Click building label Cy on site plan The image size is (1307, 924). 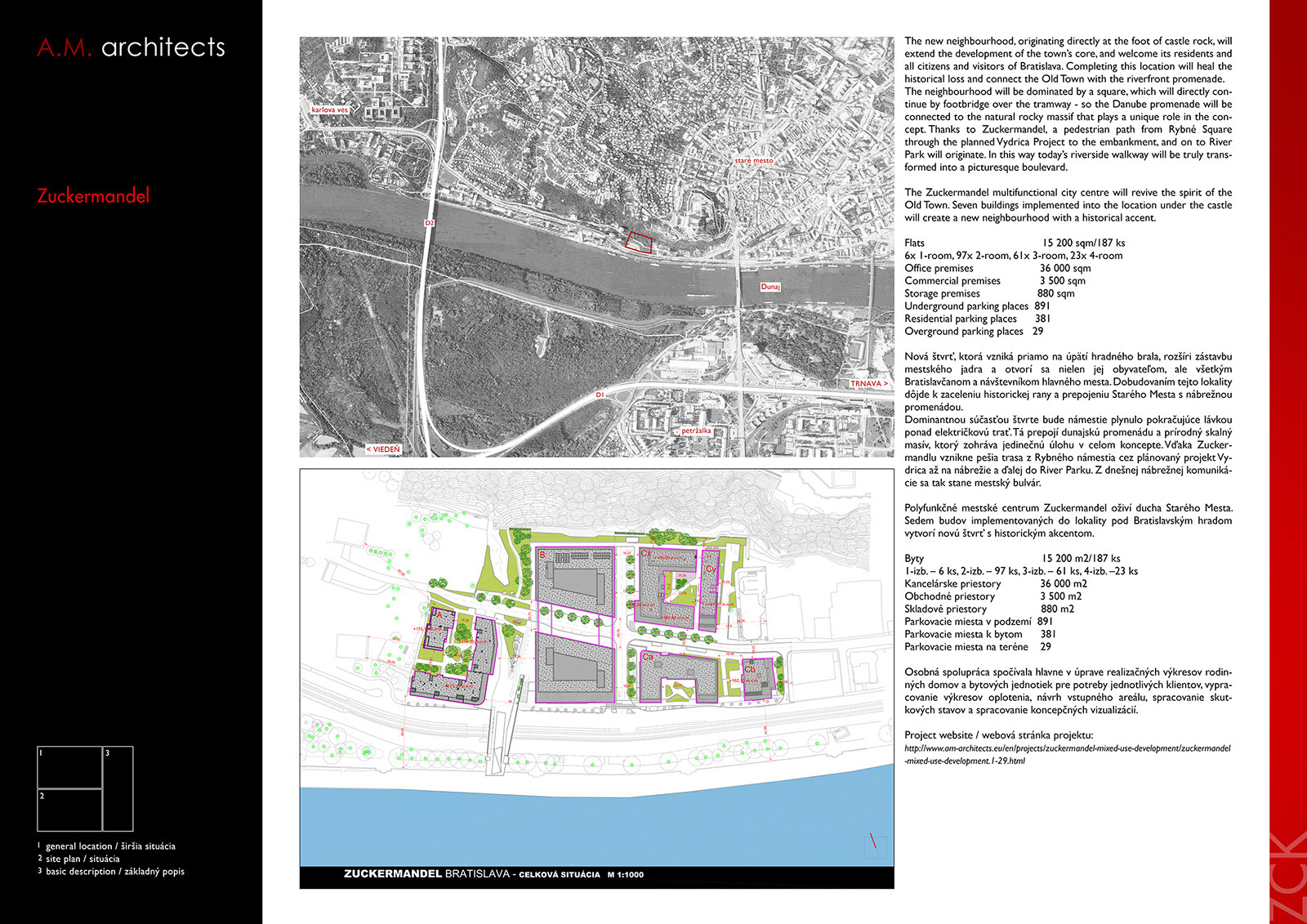tap(710, 569)
